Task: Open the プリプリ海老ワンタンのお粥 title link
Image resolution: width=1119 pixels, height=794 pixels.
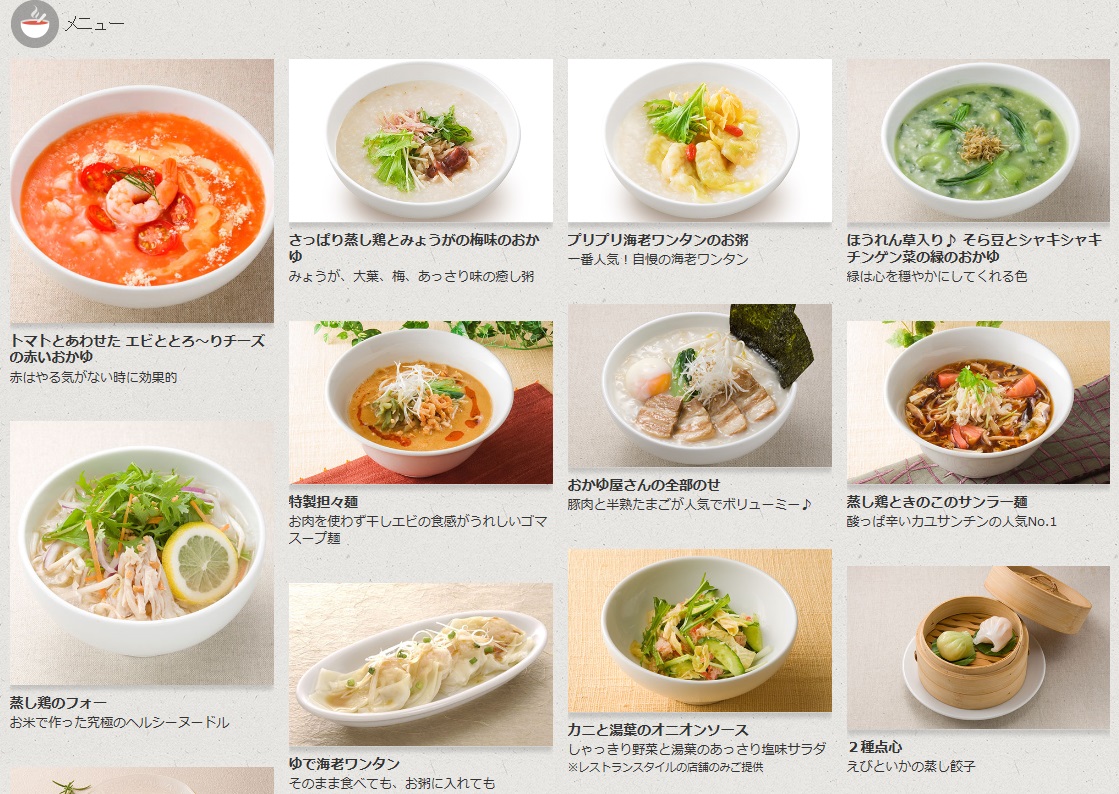Action: [x=658, y=240]
